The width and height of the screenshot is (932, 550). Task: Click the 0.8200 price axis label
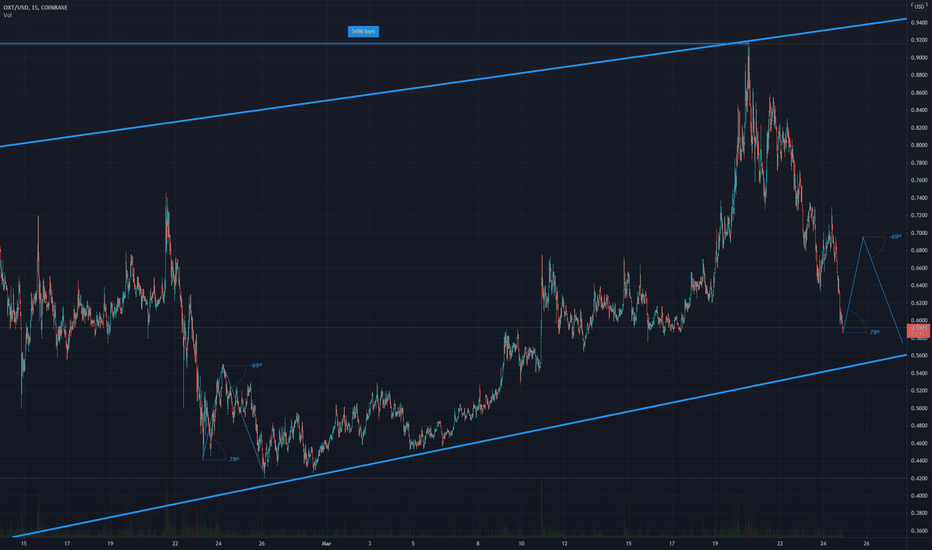[919, 128]
